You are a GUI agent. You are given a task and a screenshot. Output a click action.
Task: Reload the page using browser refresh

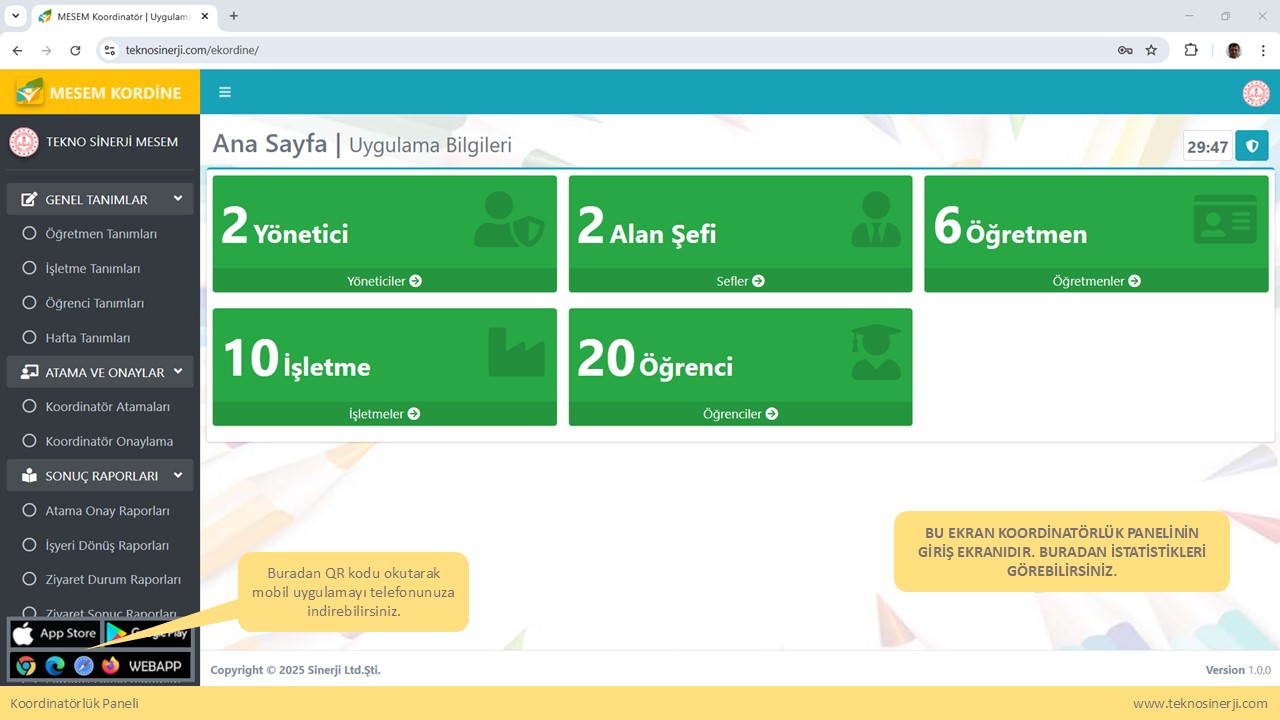[x=75, y=50]
